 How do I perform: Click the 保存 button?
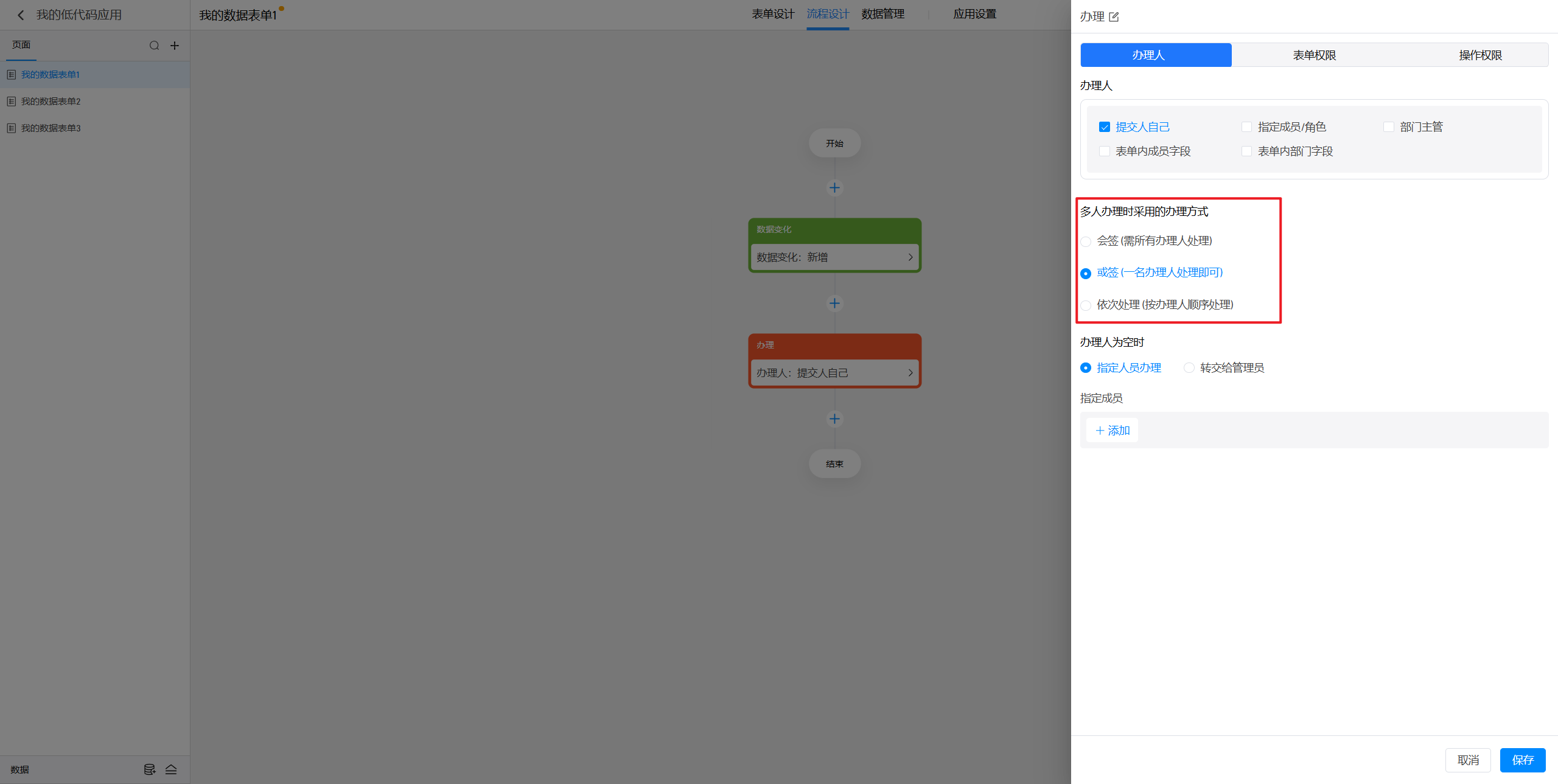pos(1522,760)
